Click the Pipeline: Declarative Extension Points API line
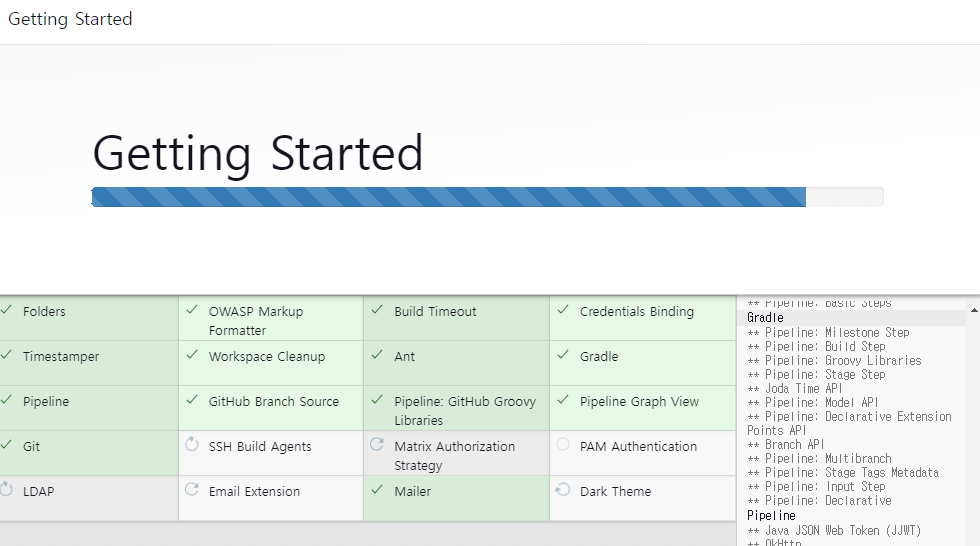The height and width of the screenshot is (546, 980). pos(849,423)
